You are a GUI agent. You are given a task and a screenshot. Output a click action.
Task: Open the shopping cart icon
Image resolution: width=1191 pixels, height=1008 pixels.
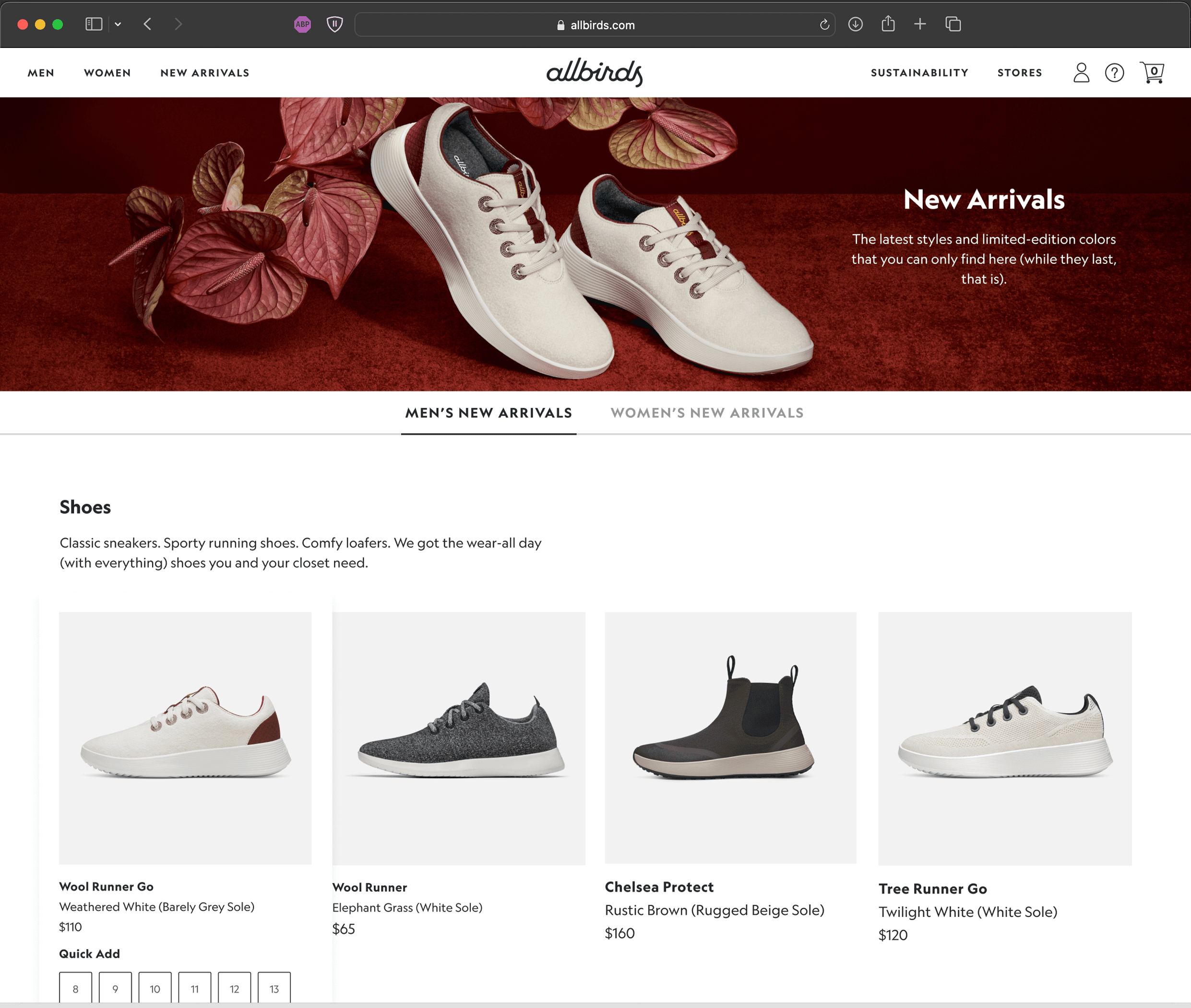click(x=1152, y=72)
